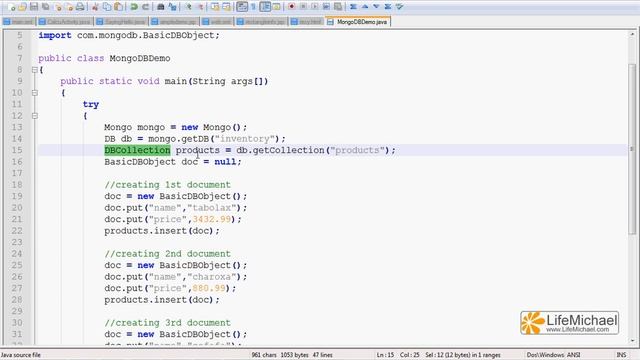Open User Defined Language dialog icon

click(x=276, y=7)
